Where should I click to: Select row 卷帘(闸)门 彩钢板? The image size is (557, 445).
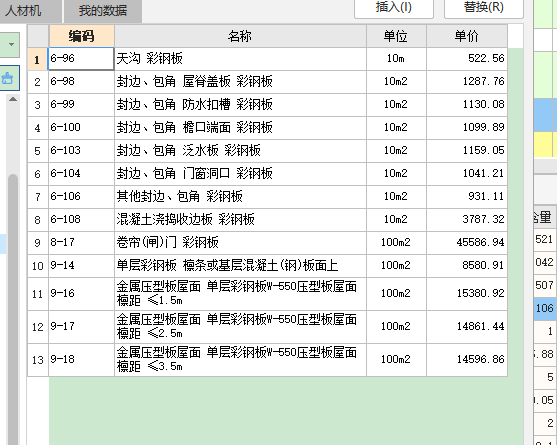(x=240, y=243)
